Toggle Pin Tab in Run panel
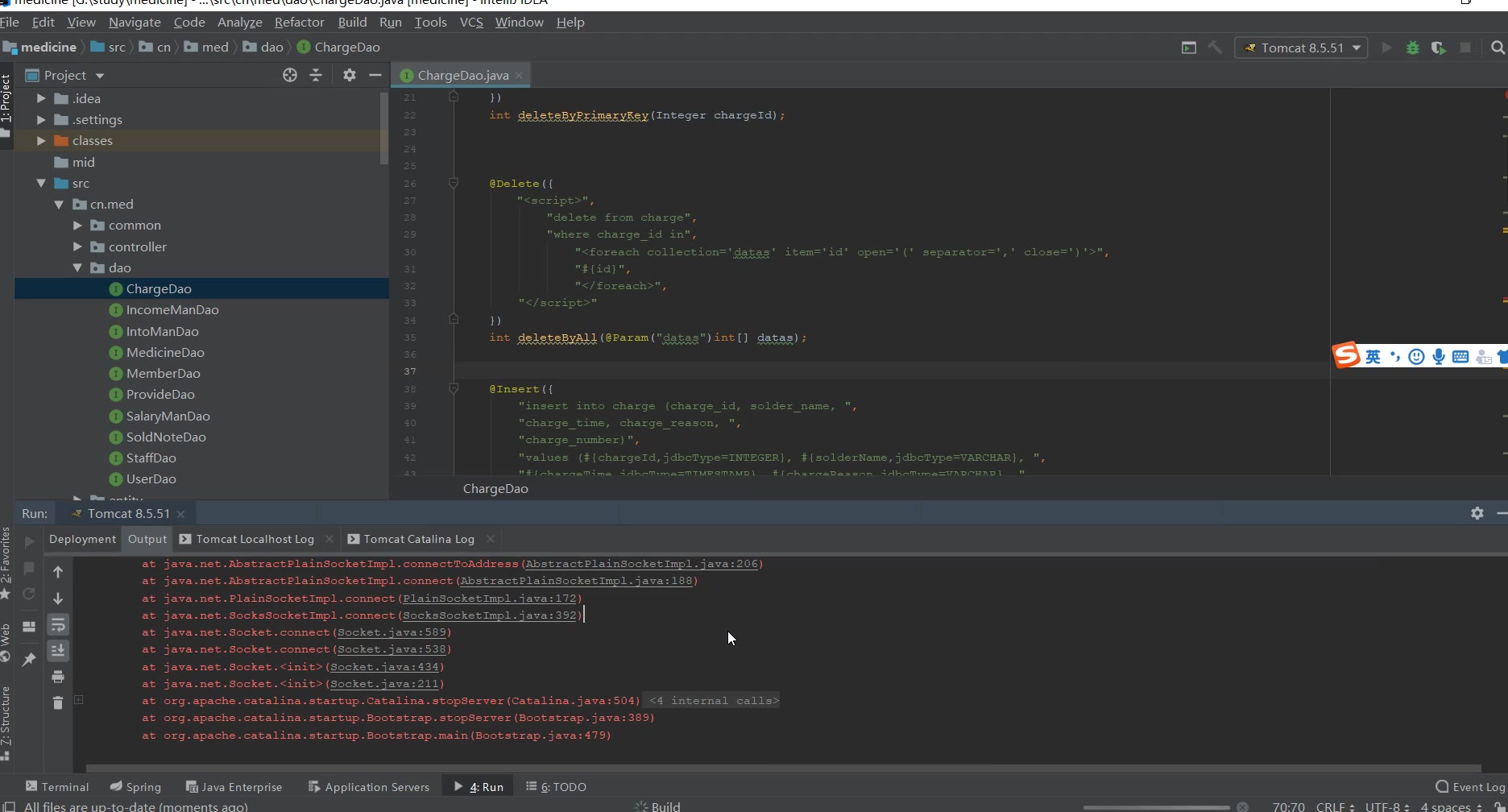This screenshot has height=812, width=1508. pyautogui.click(x=29, y=659)
